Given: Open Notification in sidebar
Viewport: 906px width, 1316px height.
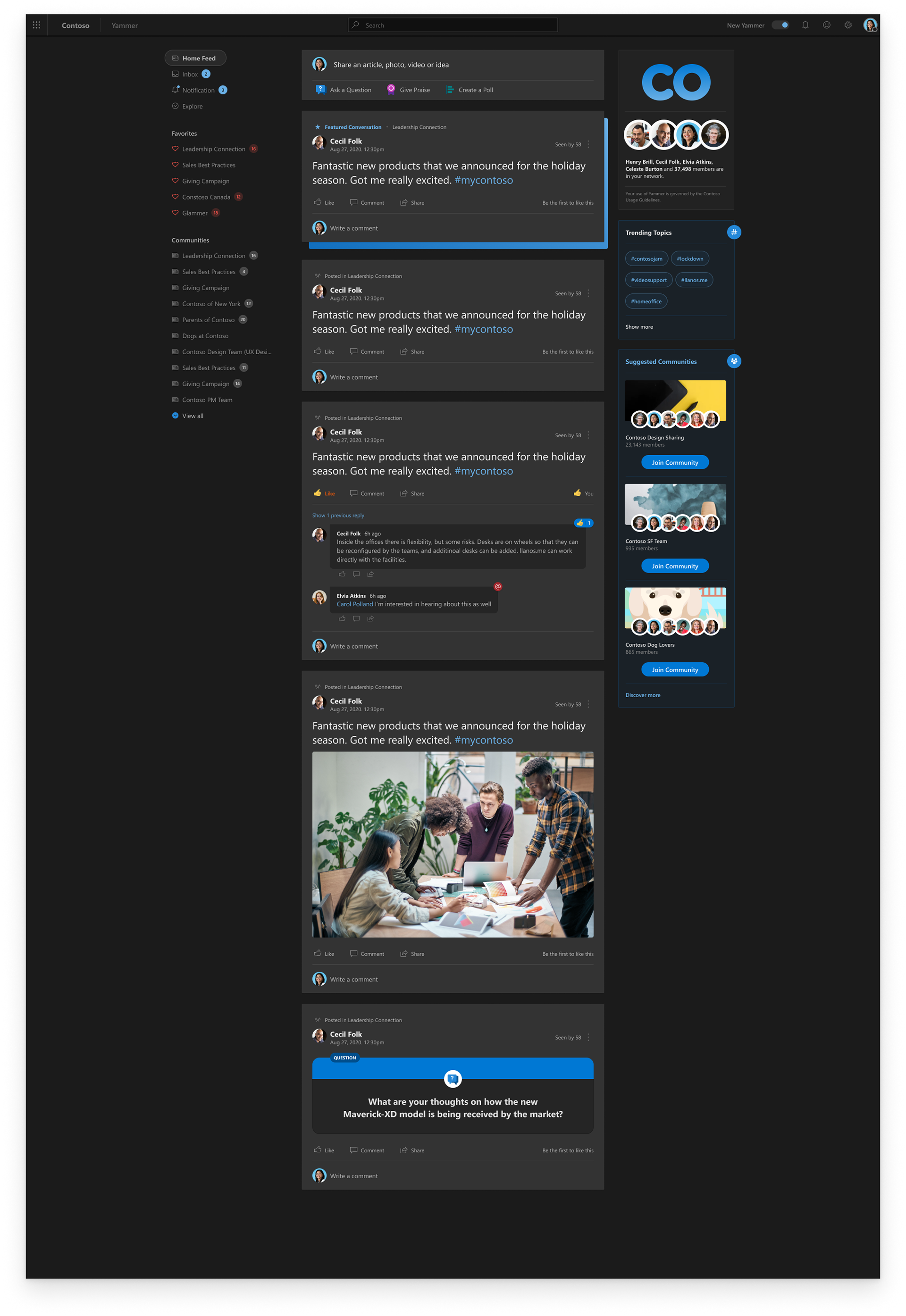Looking at the screenshot, I should [x=199, y=90].
